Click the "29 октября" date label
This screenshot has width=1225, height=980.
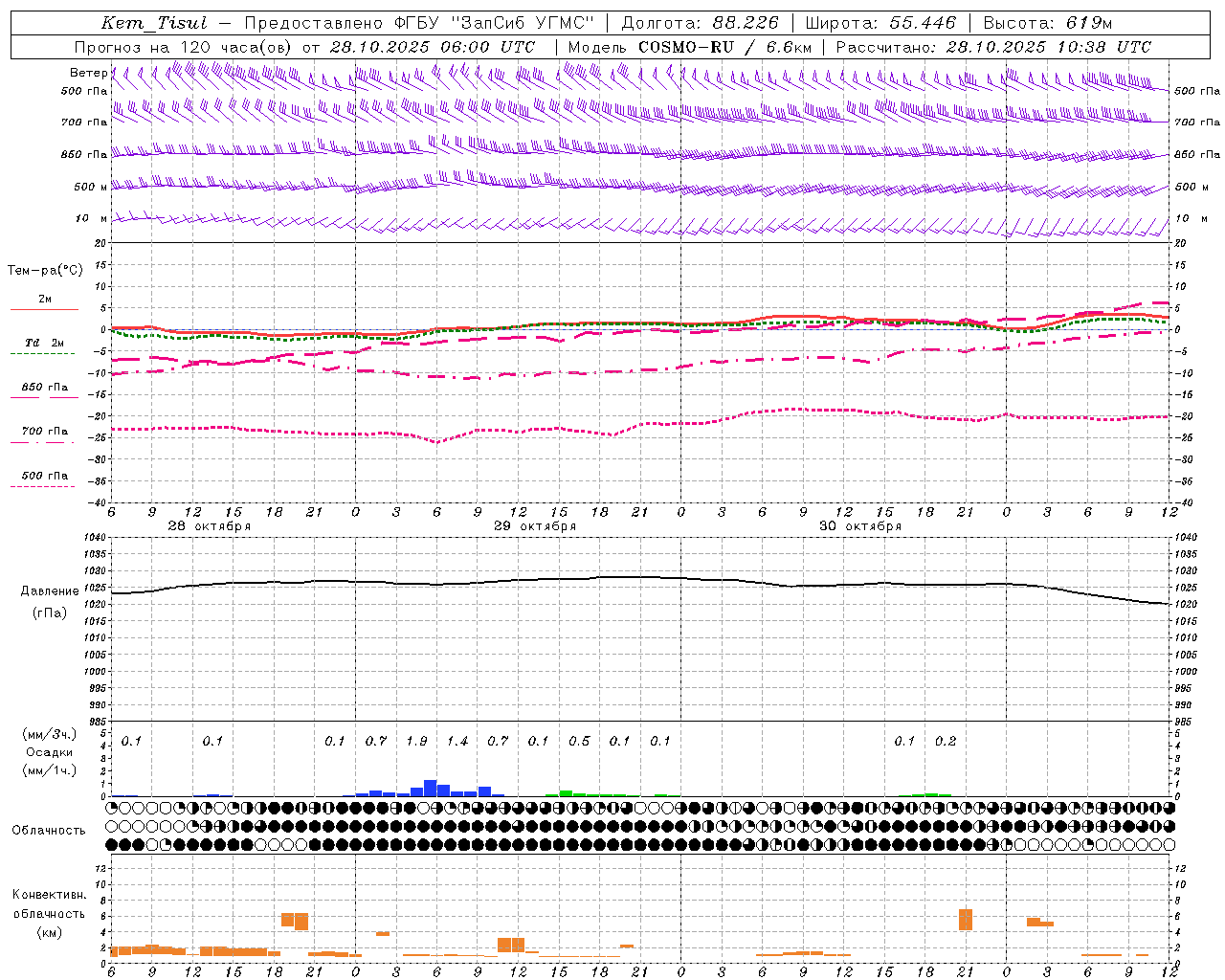point(535,526)
